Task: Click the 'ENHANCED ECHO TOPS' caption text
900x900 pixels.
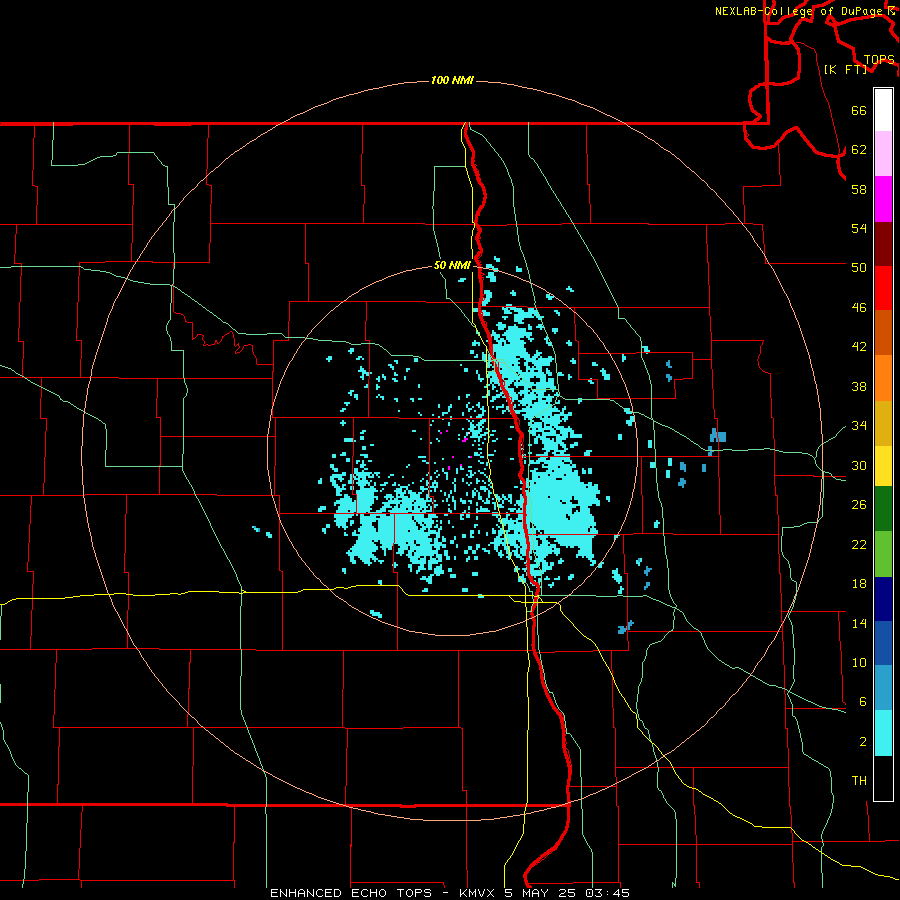Action: click(351, 893)
